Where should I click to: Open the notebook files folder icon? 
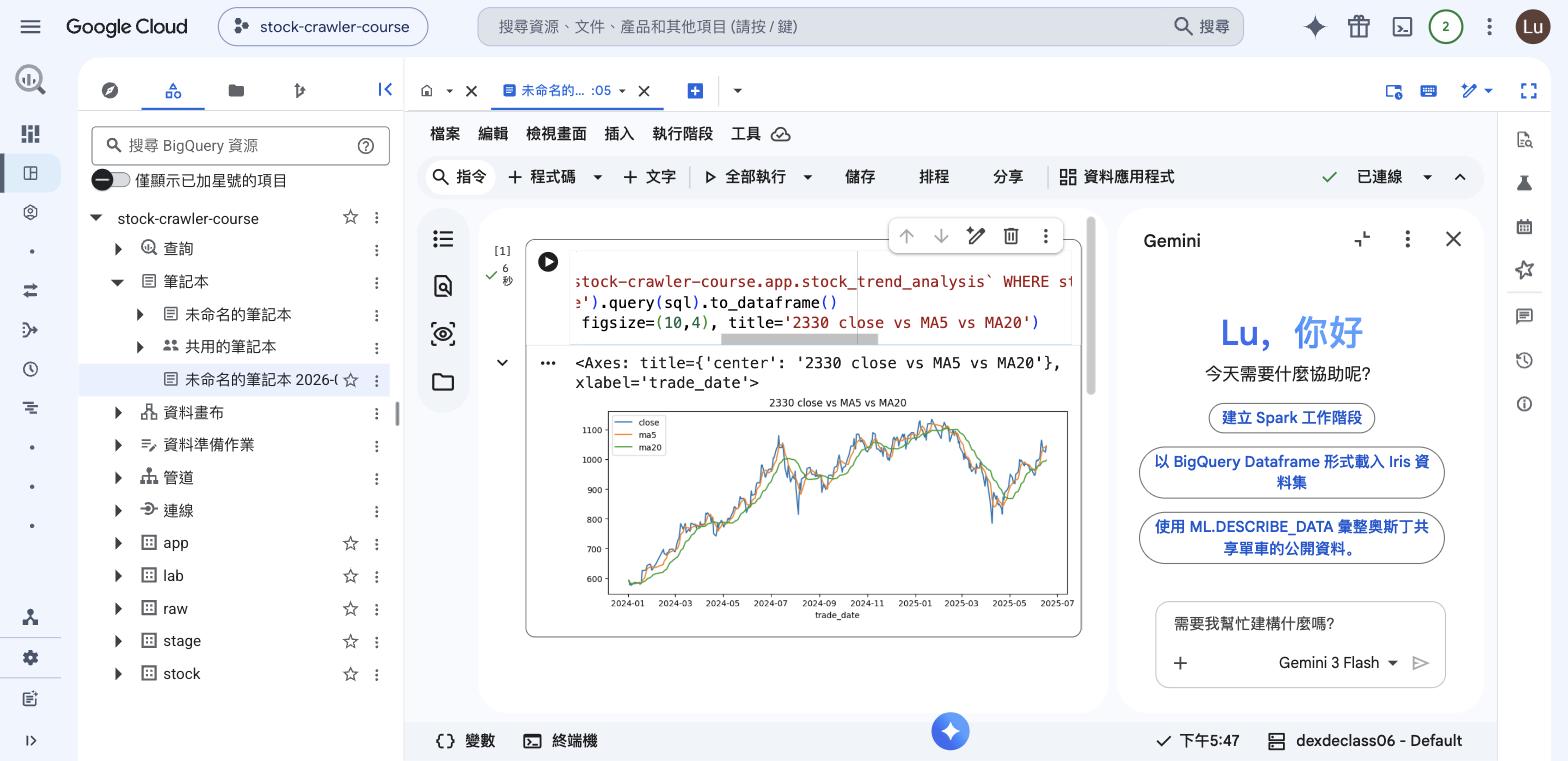tap(443, 382)
